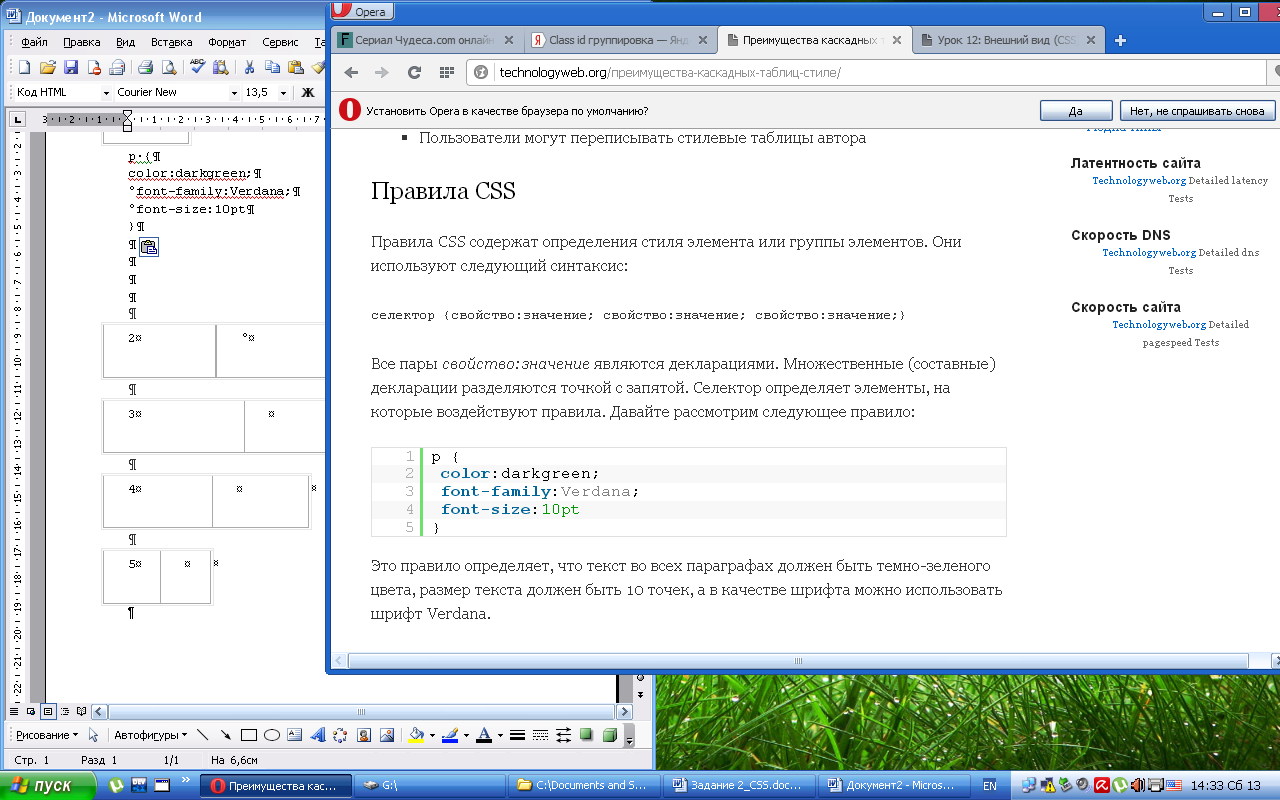Click Opera's horizontal page scrollbar
The image size is (1280, 800).
pos(797,661)
